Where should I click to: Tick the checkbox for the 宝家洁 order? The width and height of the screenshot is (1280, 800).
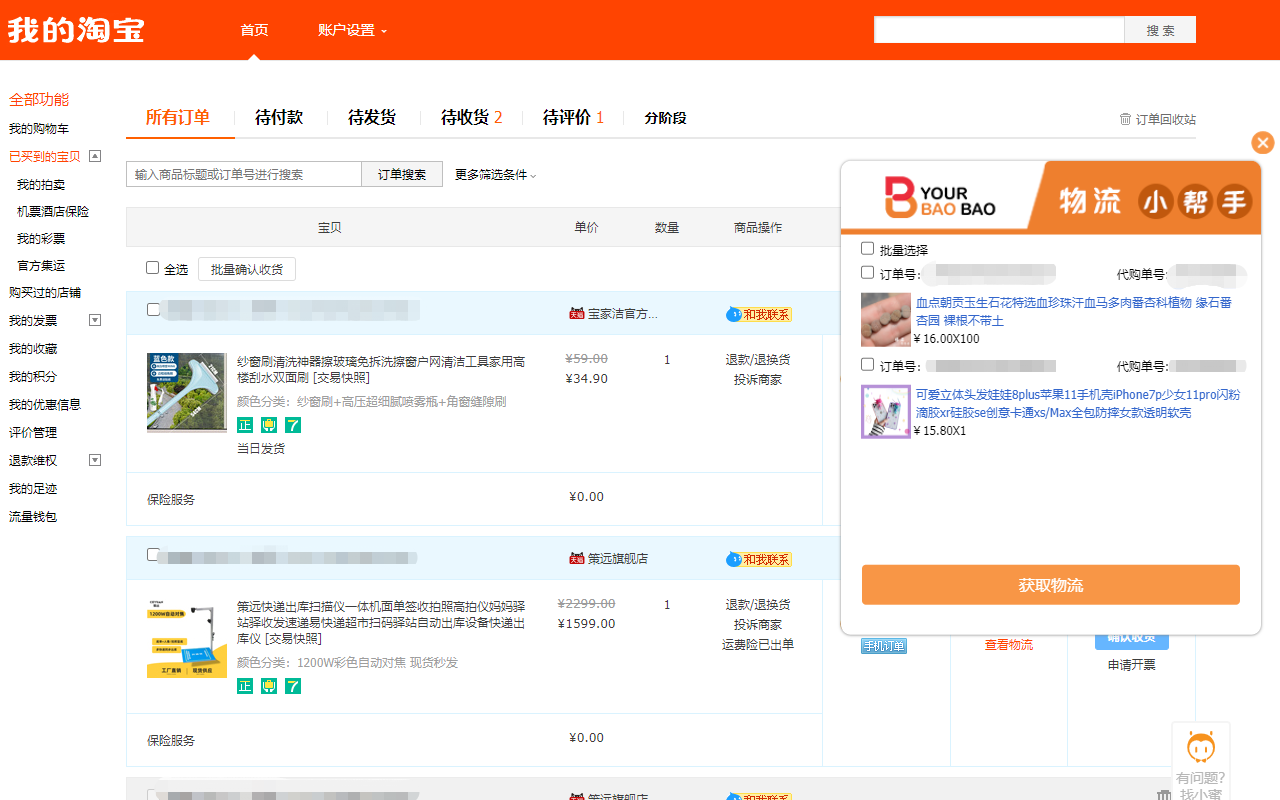tap(153, 309)
